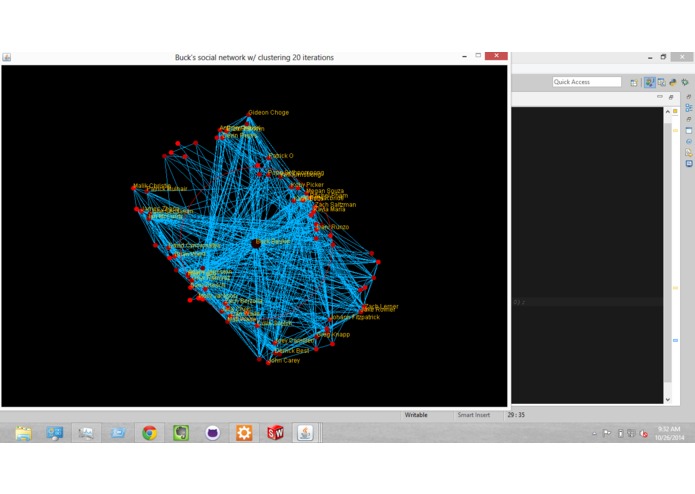Open the blue monitor view icon in trim
The image size is (695, 494).
point(688,163)
